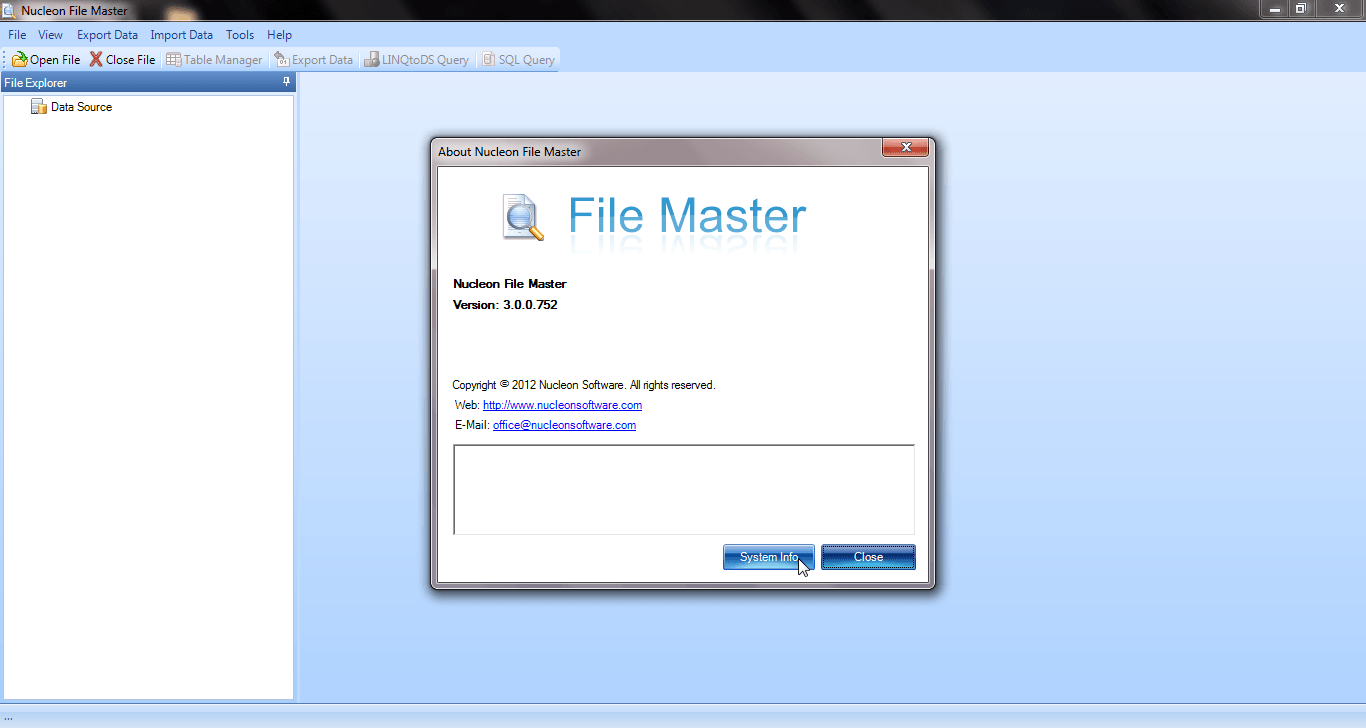Open the Import Data menu
Viewport: 1366px width, 728px height.
click(181, 35)
